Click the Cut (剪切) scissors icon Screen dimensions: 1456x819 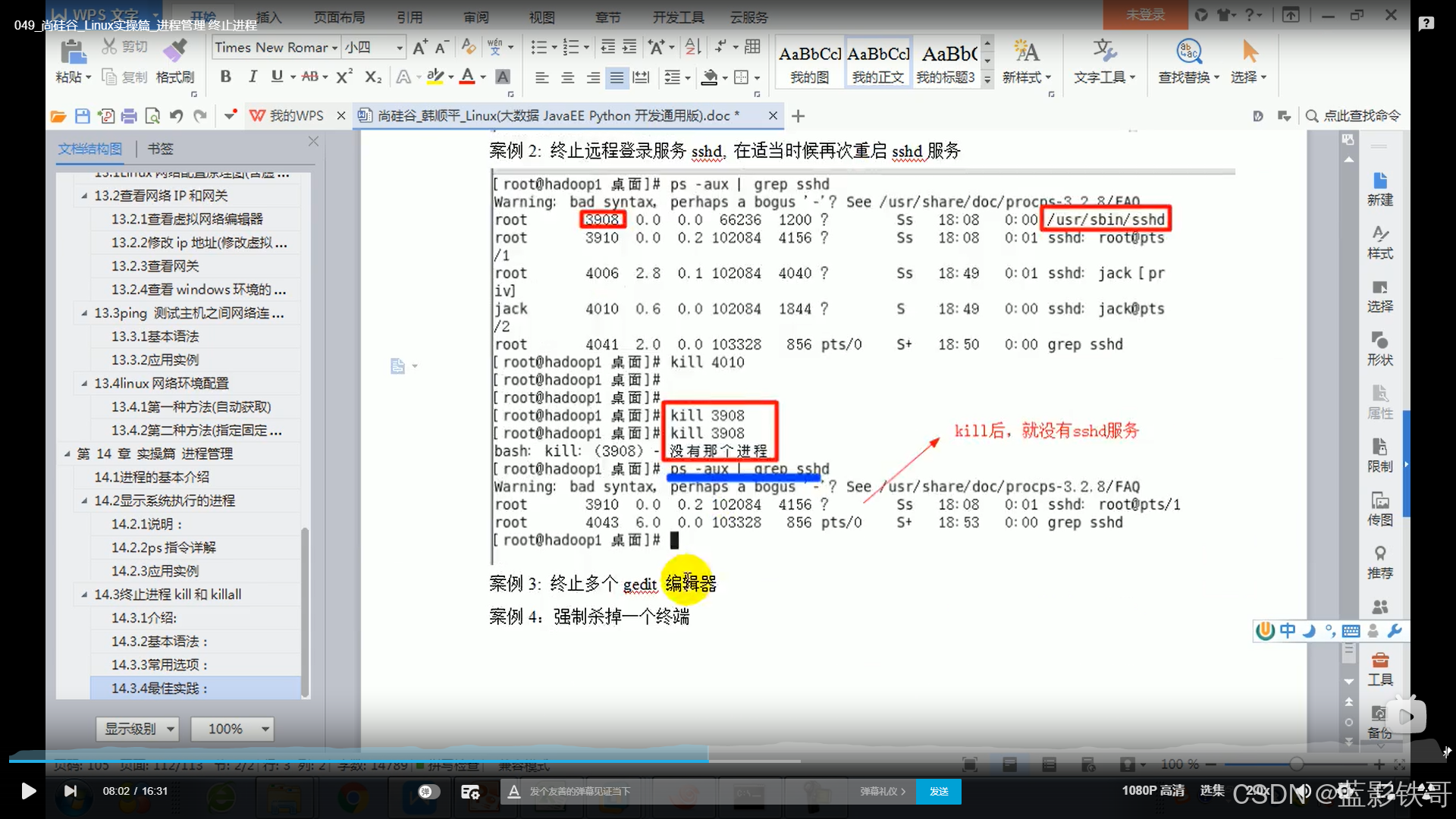click(110, 47)
